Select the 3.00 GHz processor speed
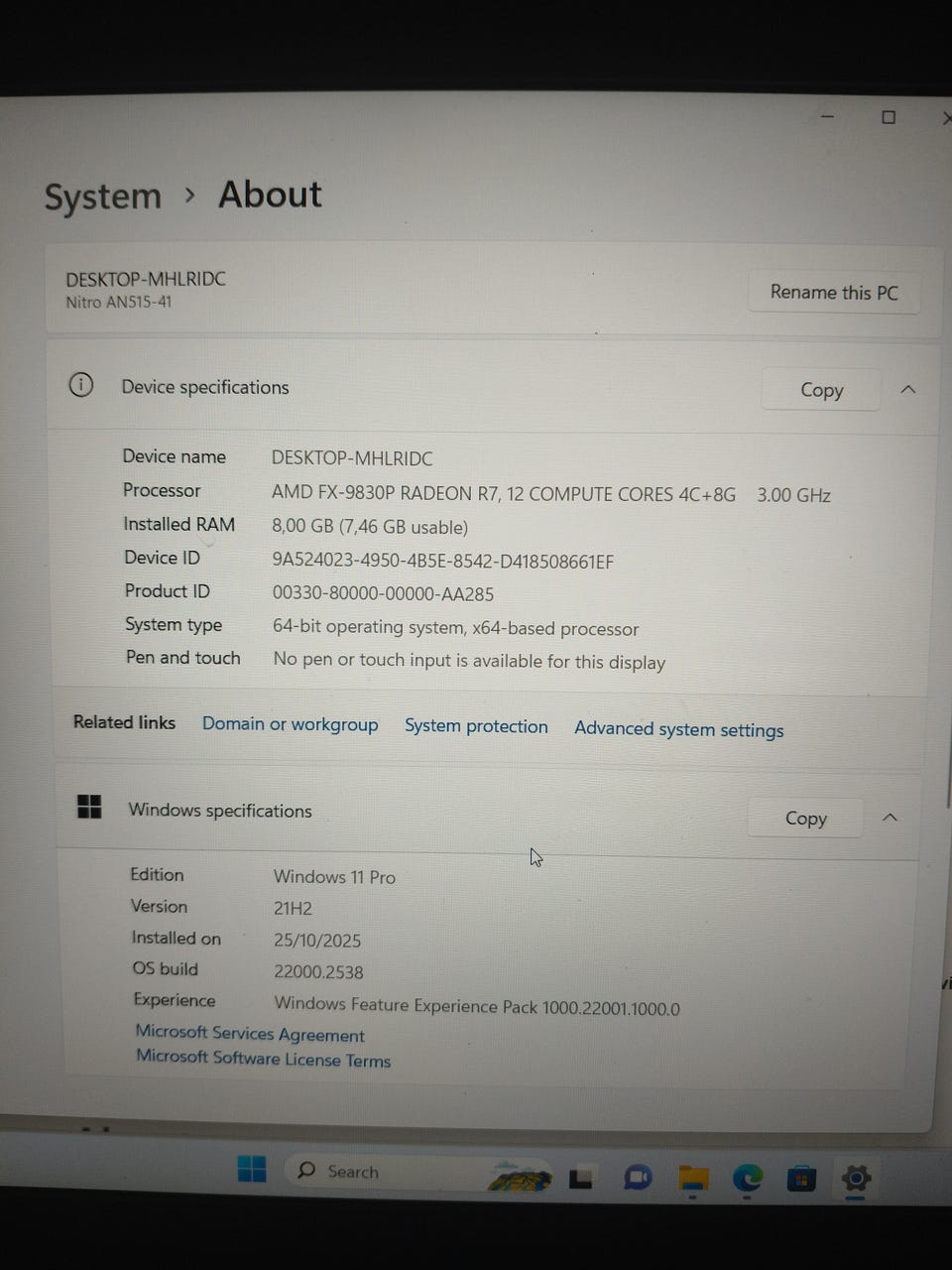 tap(793, 495)
